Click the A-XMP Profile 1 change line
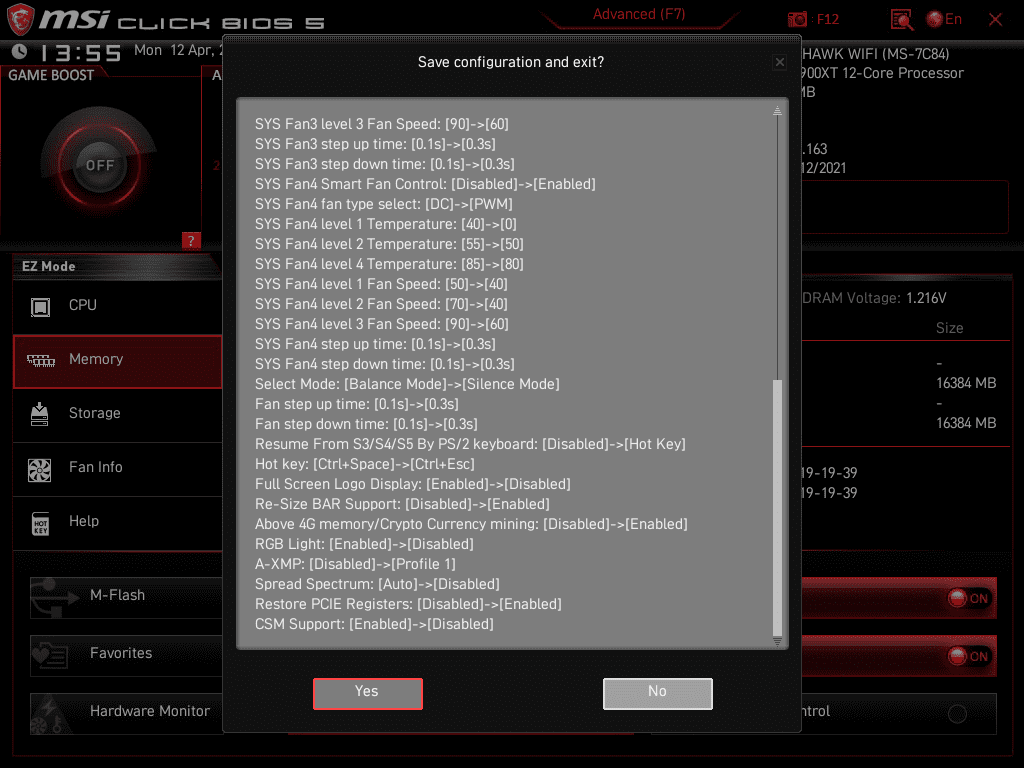This screenshot has height=768, width=1024. 355,564
